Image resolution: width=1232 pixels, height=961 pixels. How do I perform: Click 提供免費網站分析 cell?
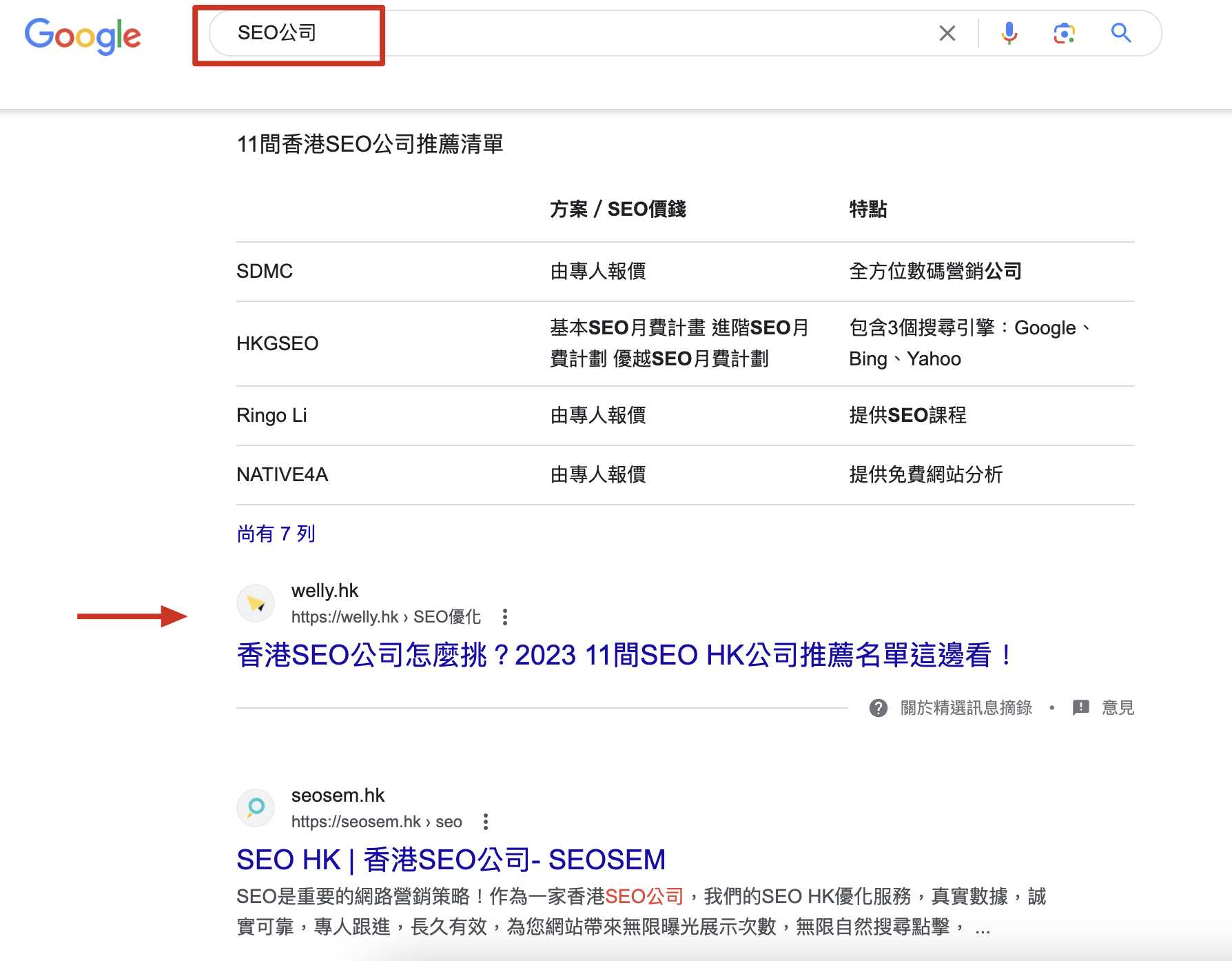pyautogui.click(x=925, y=474)
